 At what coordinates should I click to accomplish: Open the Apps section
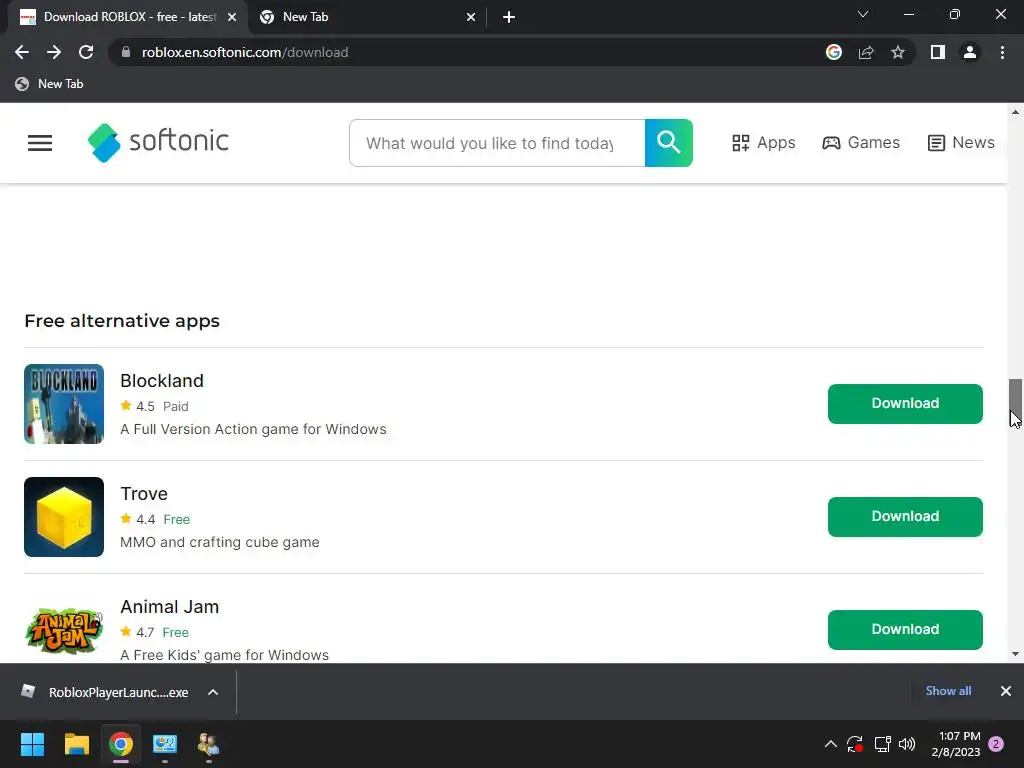[x=763, y=142]
